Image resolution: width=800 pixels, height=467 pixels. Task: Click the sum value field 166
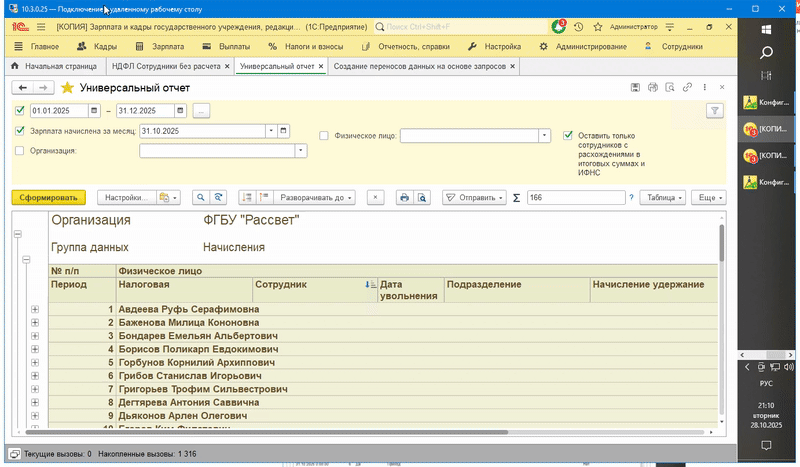577,198
